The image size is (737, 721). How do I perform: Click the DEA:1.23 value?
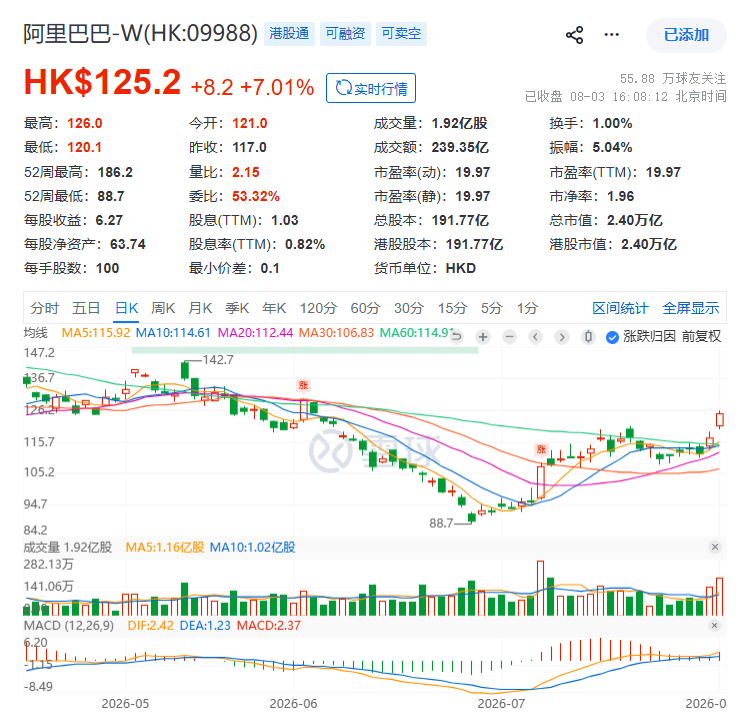click(x=205, y=626)
